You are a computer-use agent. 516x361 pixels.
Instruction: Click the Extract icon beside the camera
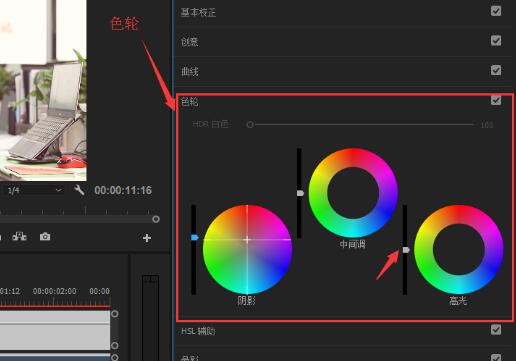[19, 236]
